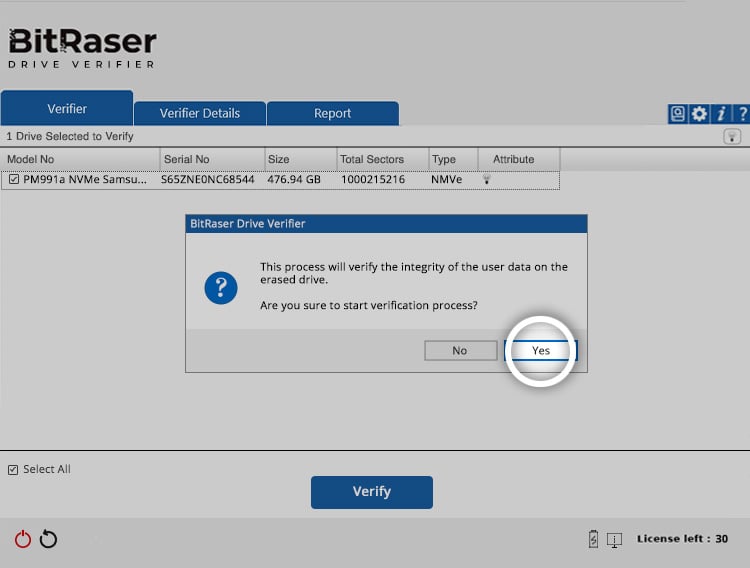Open the info (i) icon
The height and width of the screenshot is (568, 750).
(720, 114)
